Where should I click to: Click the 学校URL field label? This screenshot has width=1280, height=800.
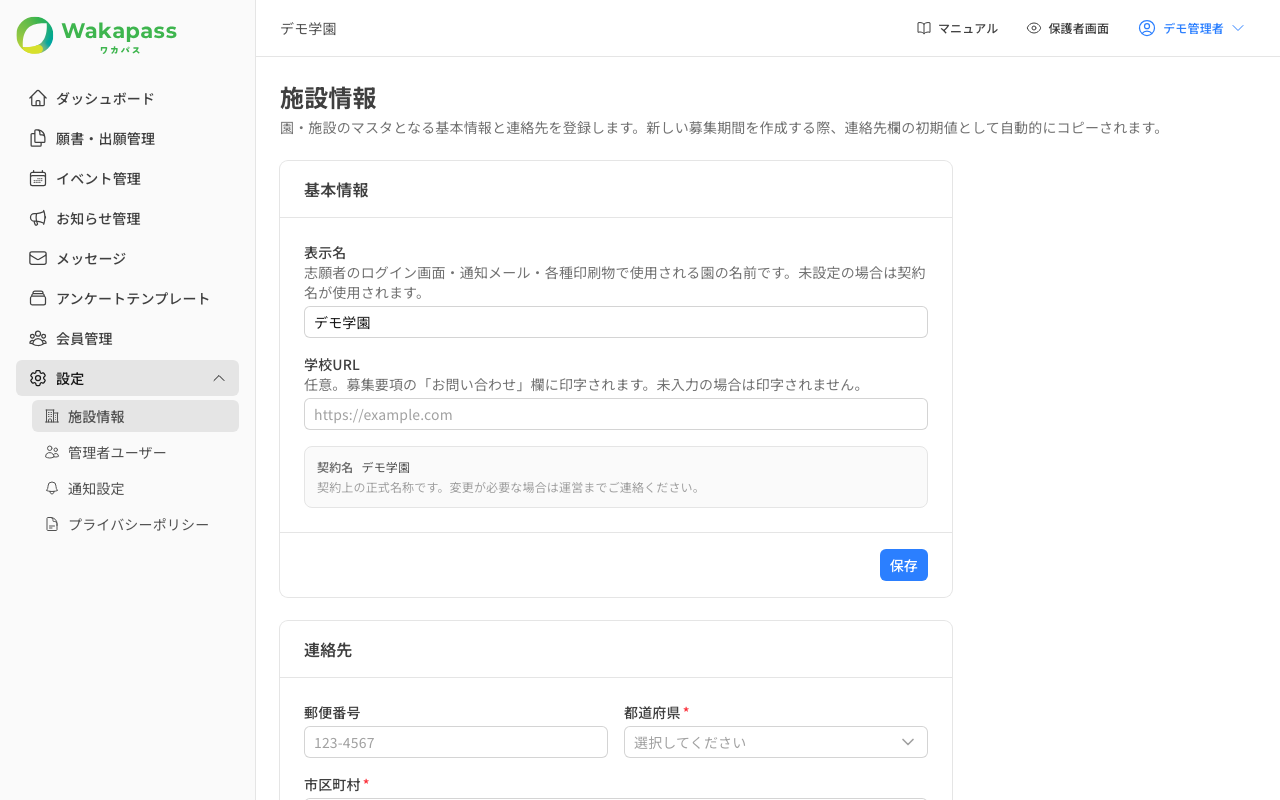[x=332, y=364]
